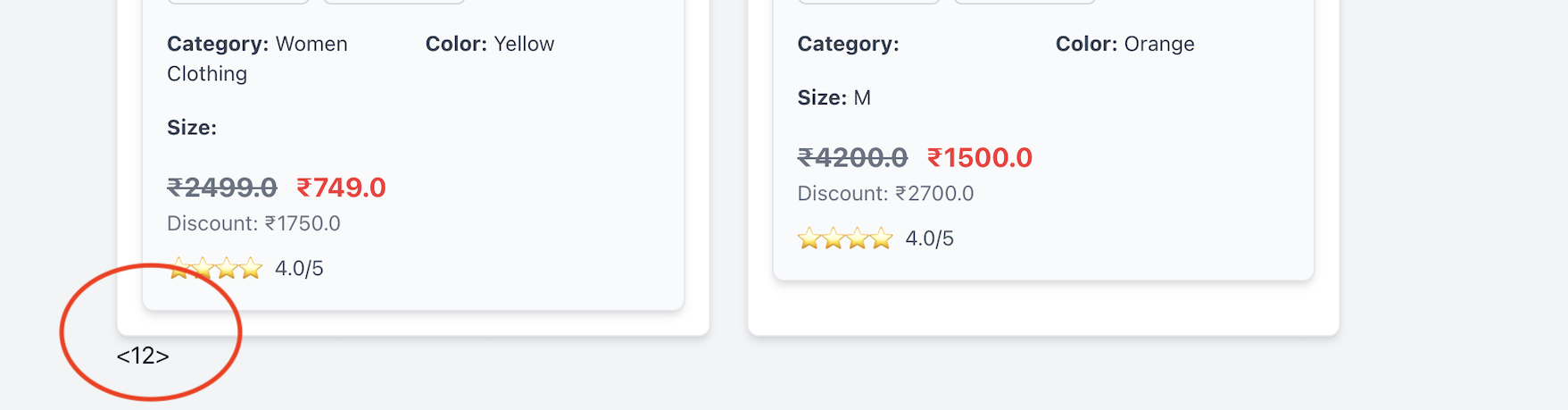Click the Discount ₹2700.0 text
The image size is (1568, 410).
pos(884,194)
